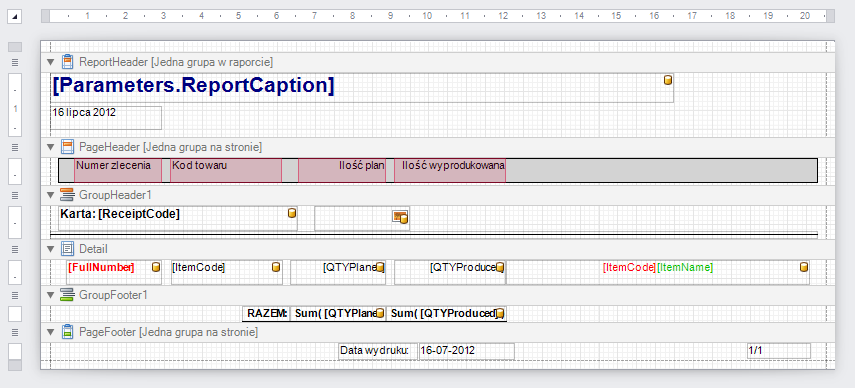The image size is (855, 388).
Task: Select the 'Kod towaru' header cell
Action: pos(226,171)
